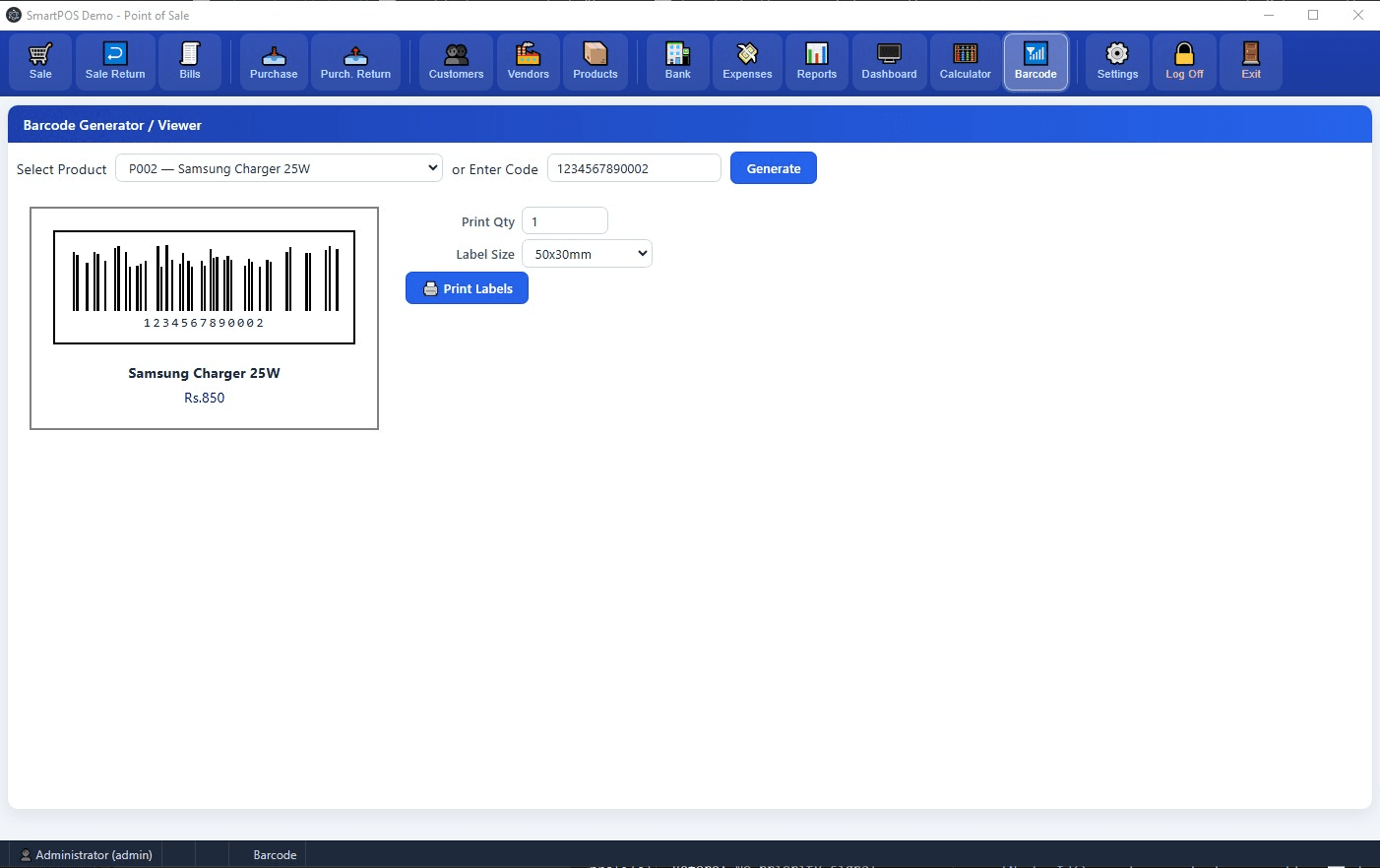
Task: Open the Sale Return module
Action: 114,61
